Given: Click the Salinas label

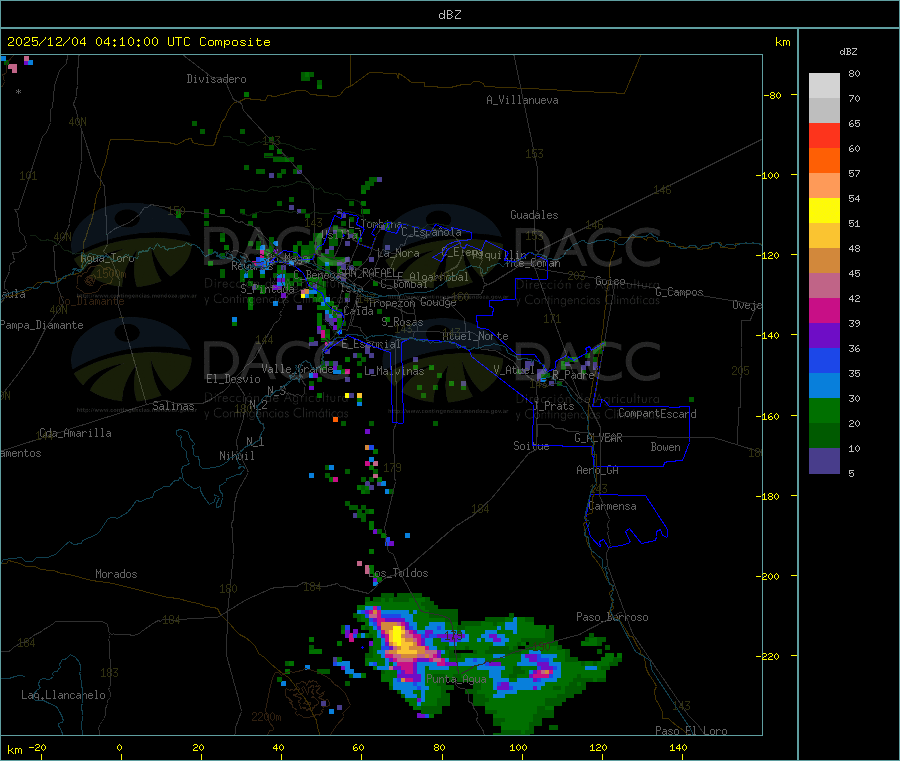Looking at the screenshot, I should 173,406.
